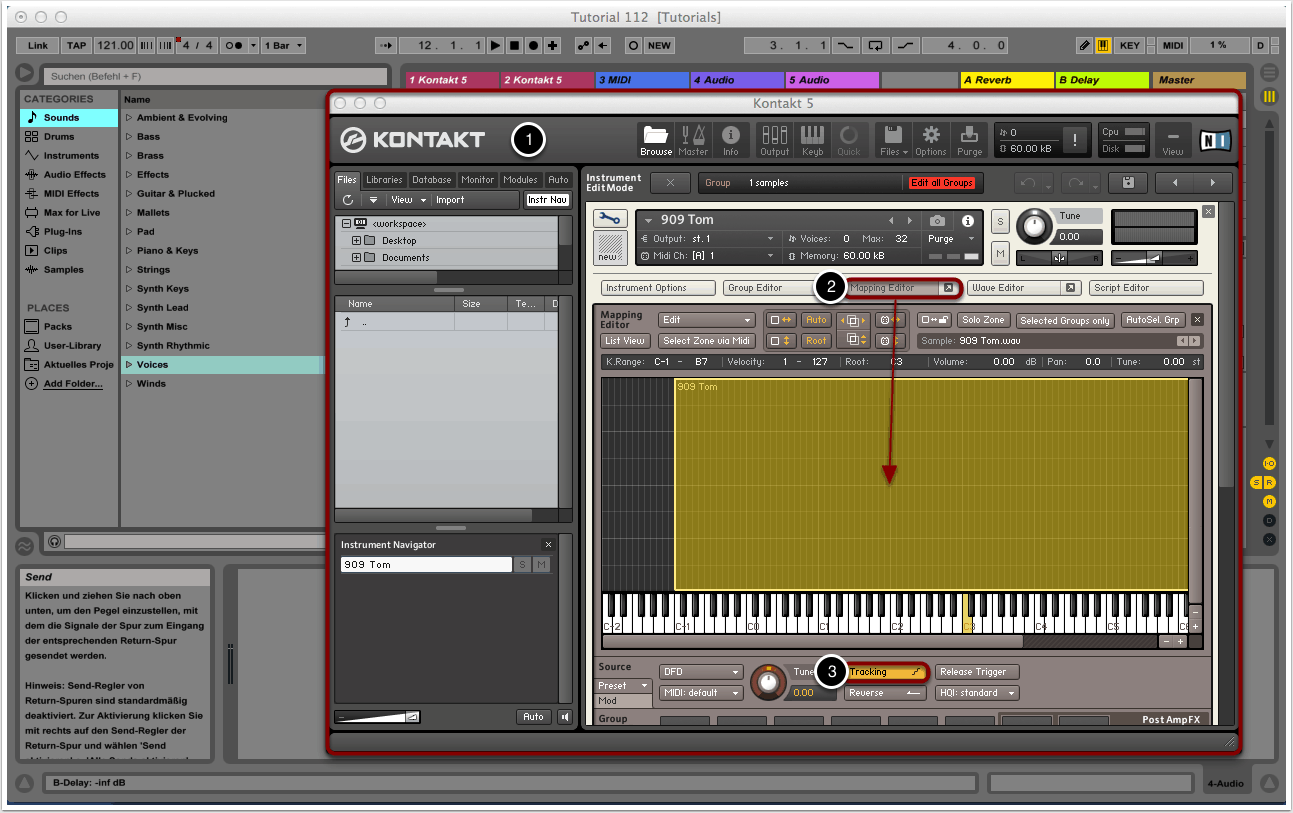Viewport: 1293px width, 813px height.
Task: Enable the Reverse playback button
Action: (x=887, y=693)
